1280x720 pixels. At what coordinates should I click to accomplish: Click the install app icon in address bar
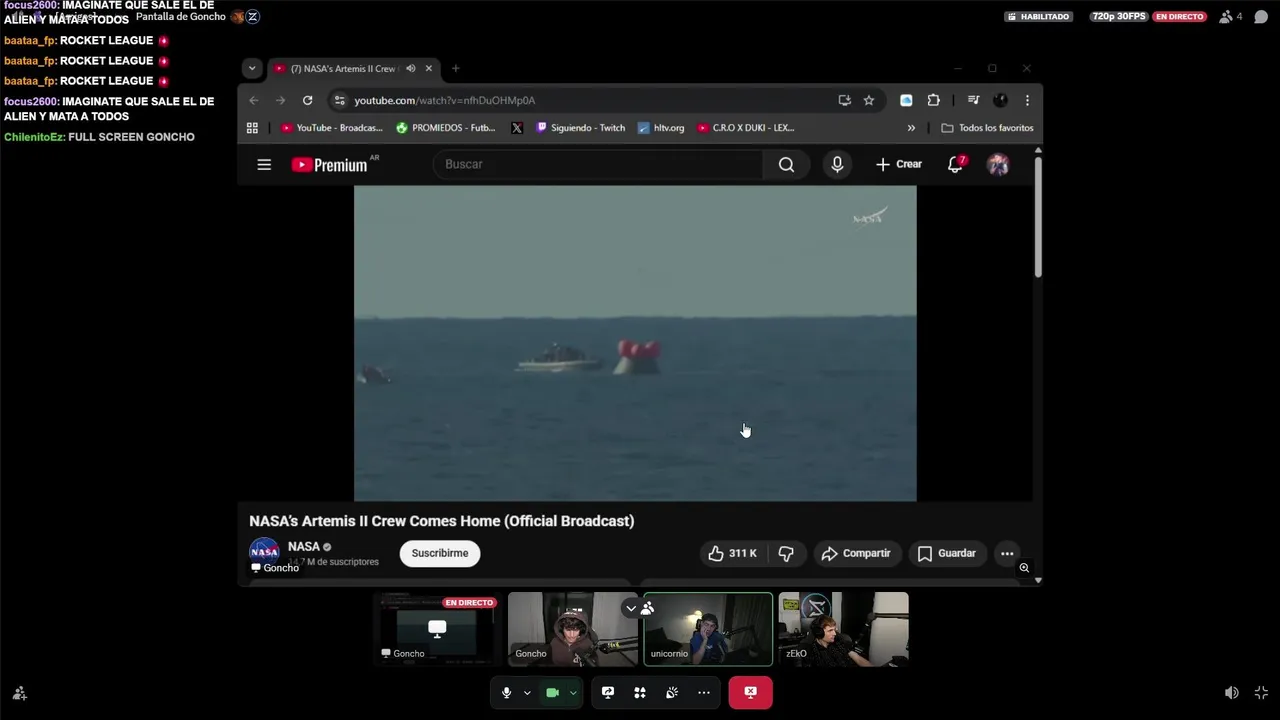845,100
